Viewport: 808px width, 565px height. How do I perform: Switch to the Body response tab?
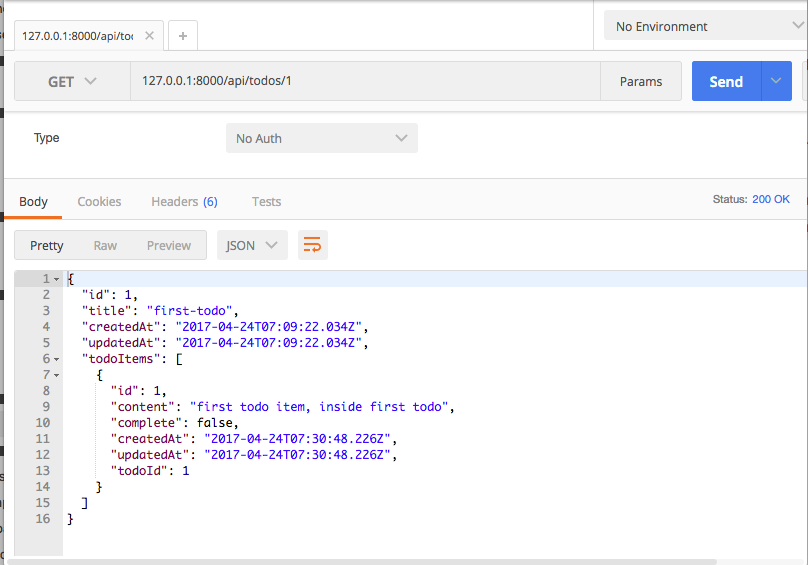pyautogui.click(x=33, y=202)
